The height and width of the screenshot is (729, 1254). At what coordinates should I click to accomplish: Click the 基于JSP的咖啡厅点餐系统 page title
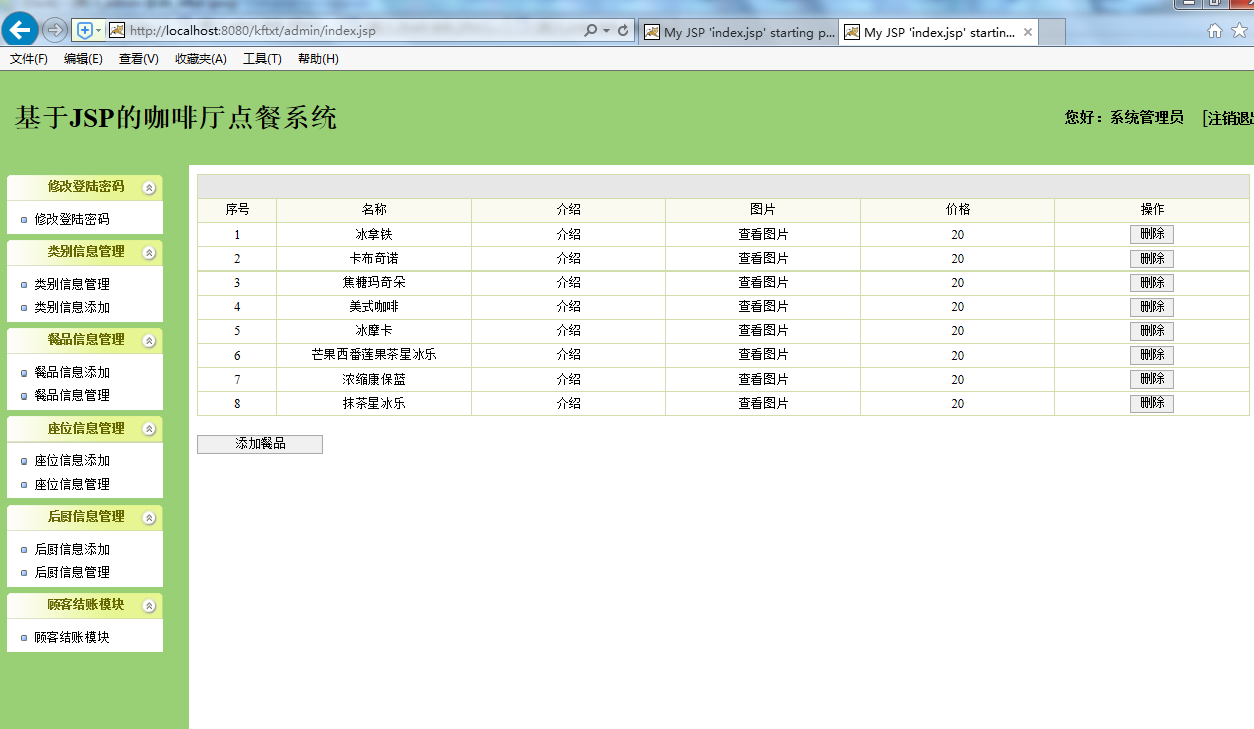tap(176, 118)
